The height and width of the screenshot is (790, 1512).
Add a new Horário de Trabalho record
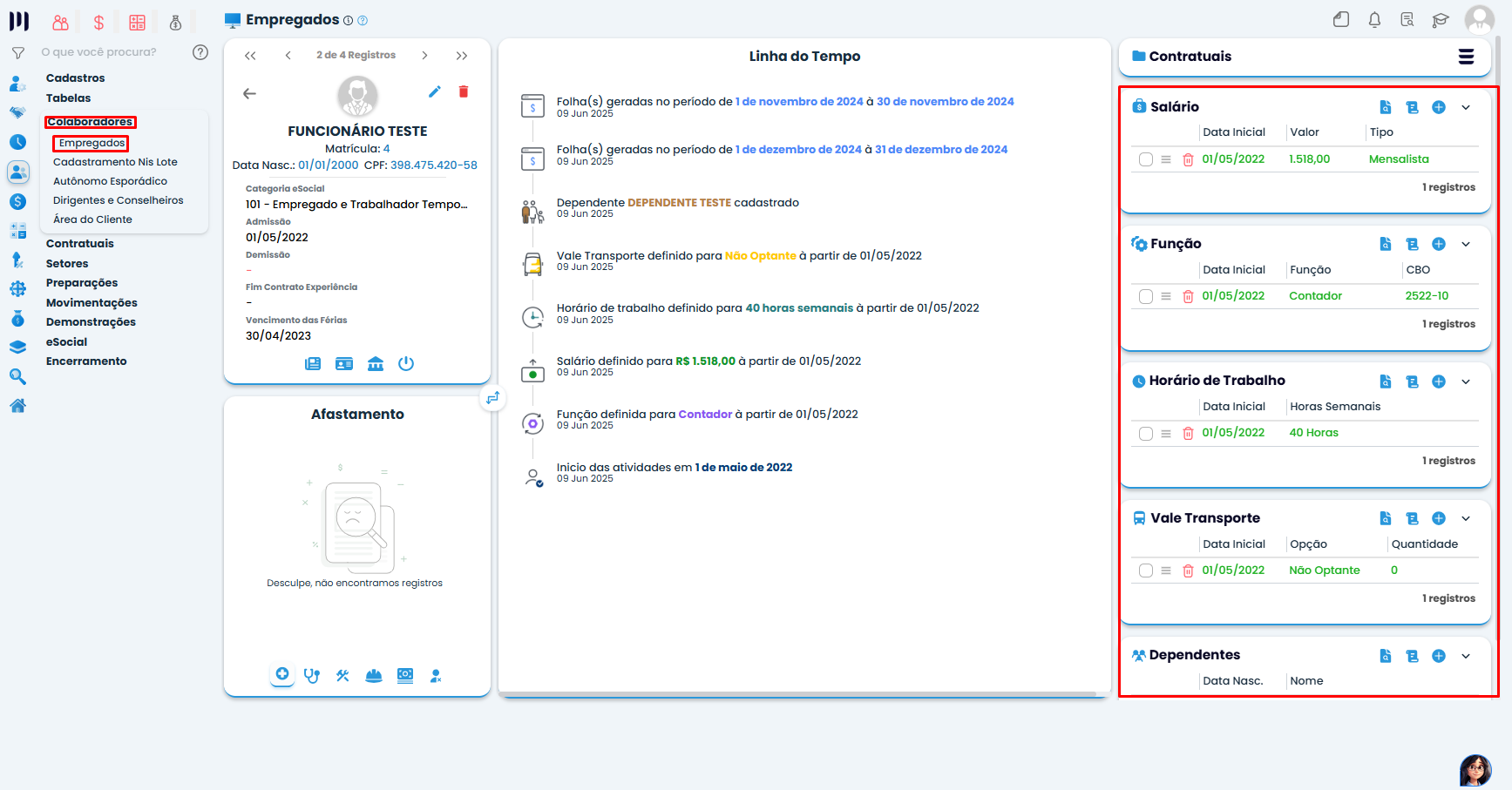[1439, 381]
